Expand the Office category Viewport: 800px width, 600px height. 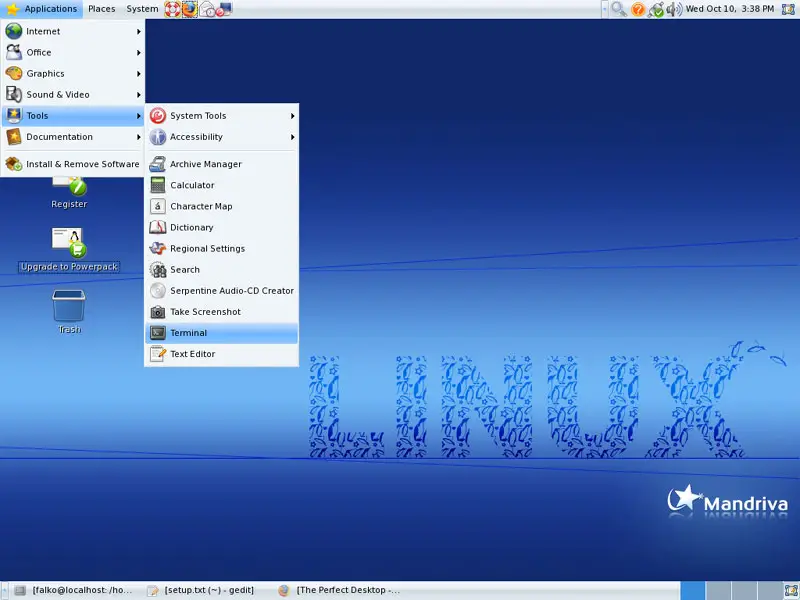[72, 53]
